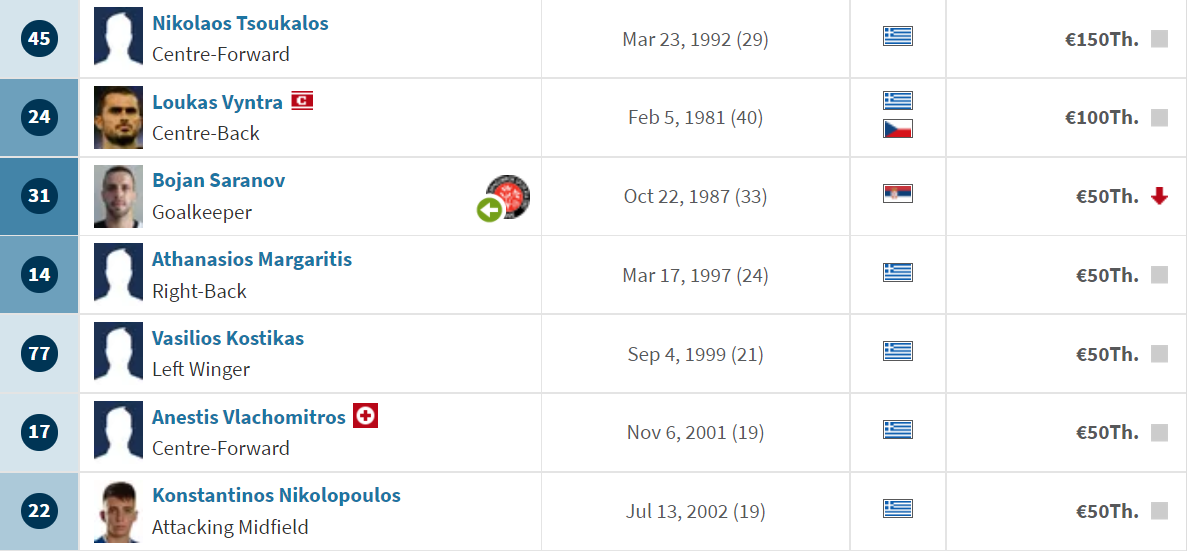Image resolution: width=1187 pixels, height=551 pixels.
Task: Click the captain icon beside Loukas Vyntra
Action: pyautogui.click(x=302, y=101)
